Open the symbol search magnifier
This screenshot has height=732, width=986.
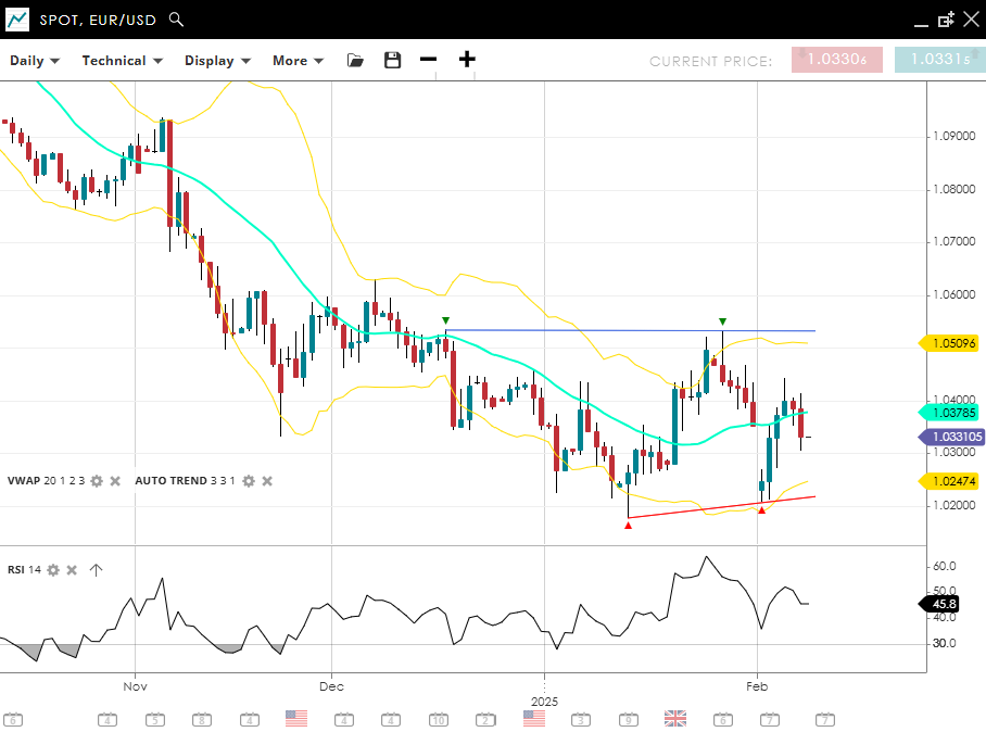[176, 19]
